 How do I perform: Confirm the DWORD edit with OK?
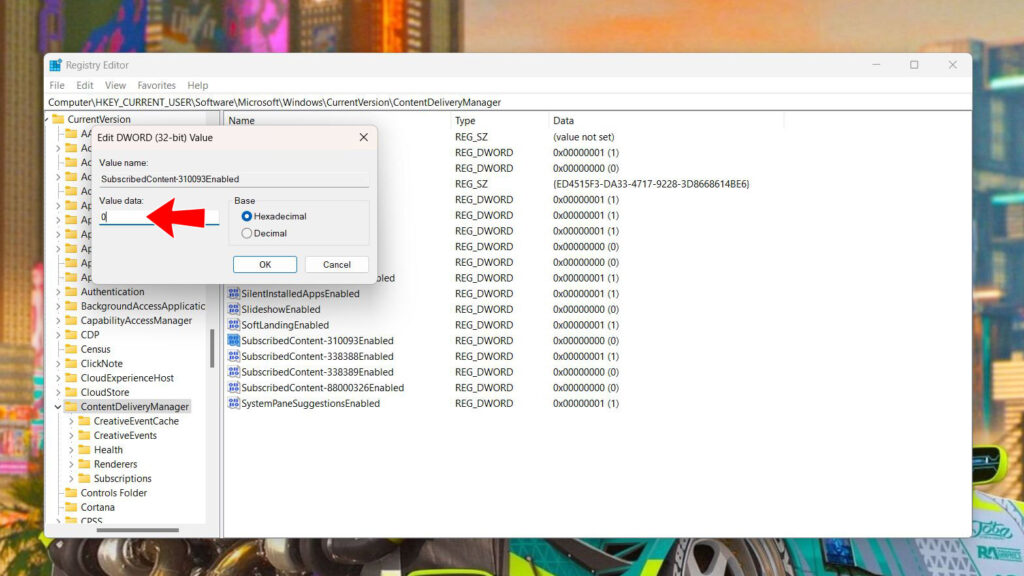[264, 264]
